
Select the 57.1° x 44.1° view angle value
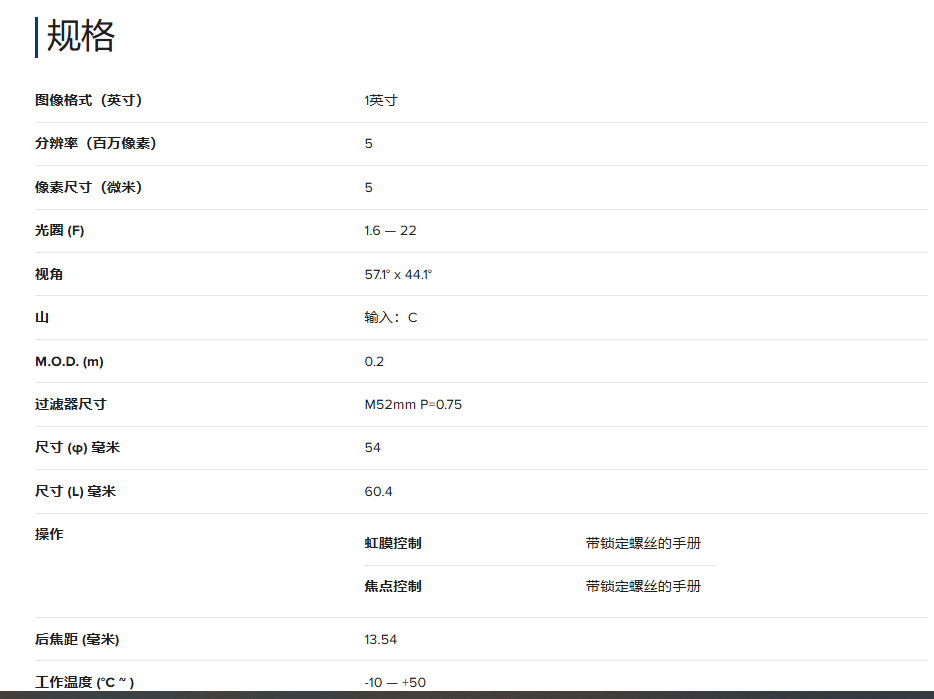click(x=398, y=274)
